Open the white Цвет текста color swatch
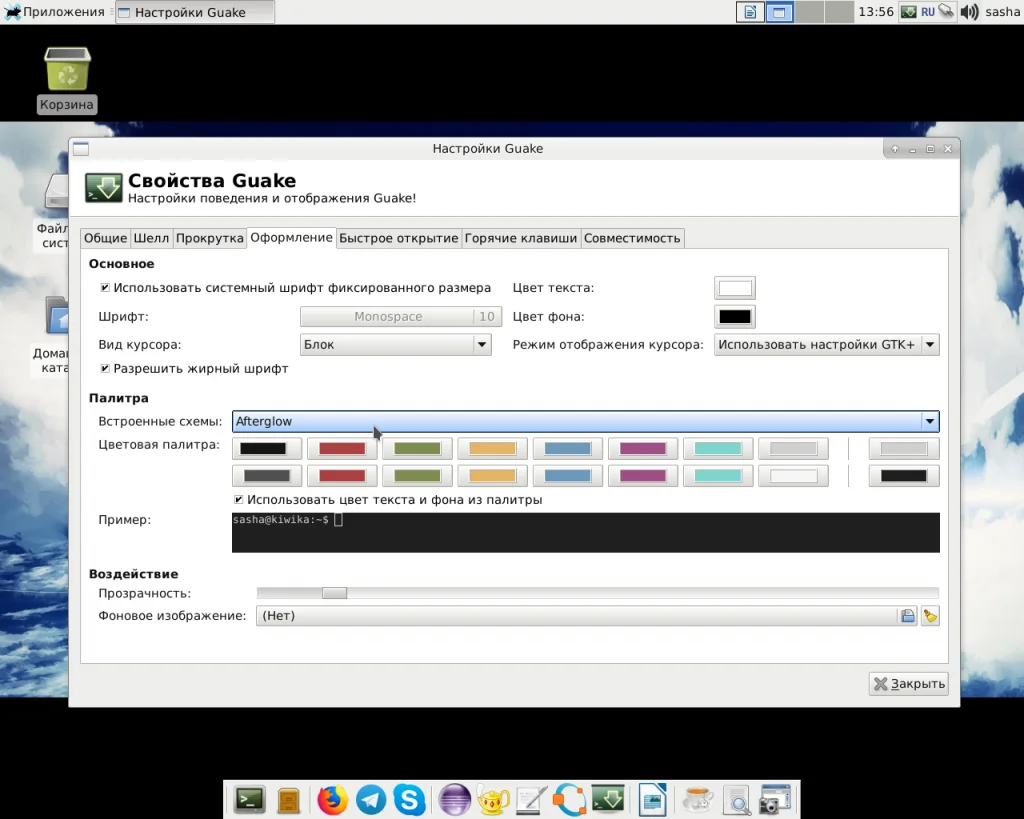Image resolution: width=1024 pixels, height=819 pixels. coord(735,288)
